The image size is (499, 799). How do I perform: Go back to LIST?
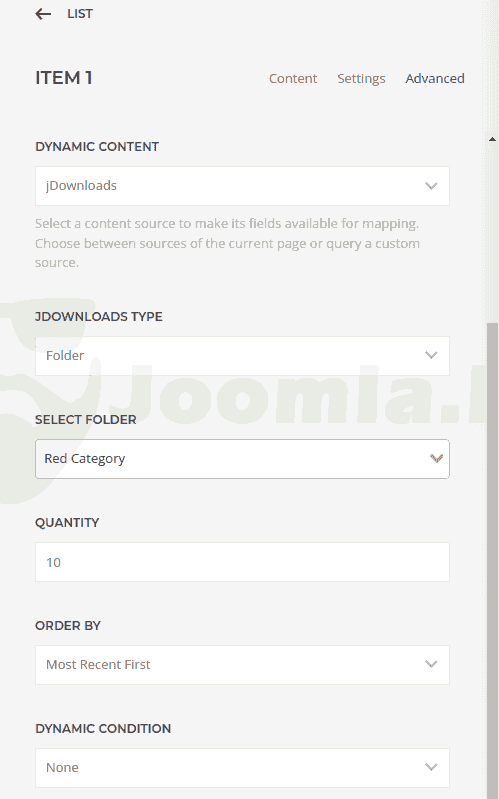click(80, 14)
